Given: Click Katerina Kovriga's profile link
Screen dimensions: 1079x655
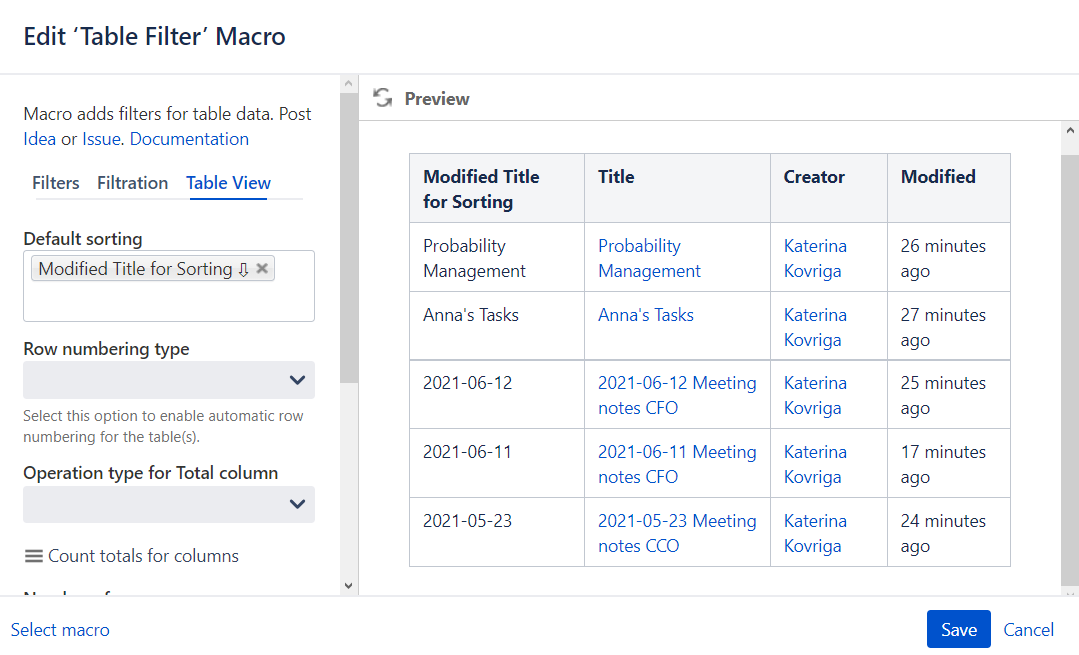Looking at the screenshot, I should click(815, 257).
